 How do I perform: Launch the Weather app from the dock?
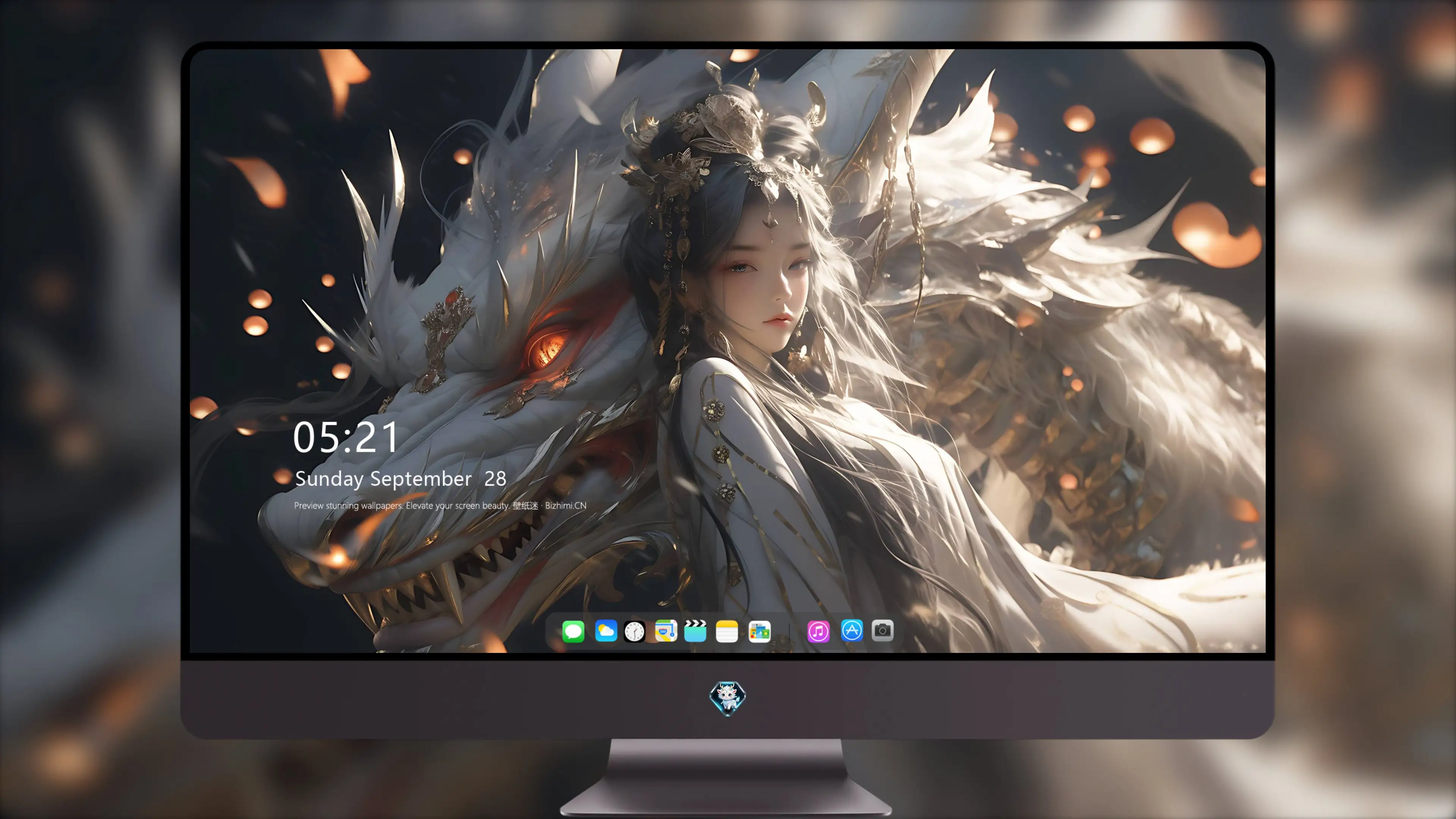[606, 631]
